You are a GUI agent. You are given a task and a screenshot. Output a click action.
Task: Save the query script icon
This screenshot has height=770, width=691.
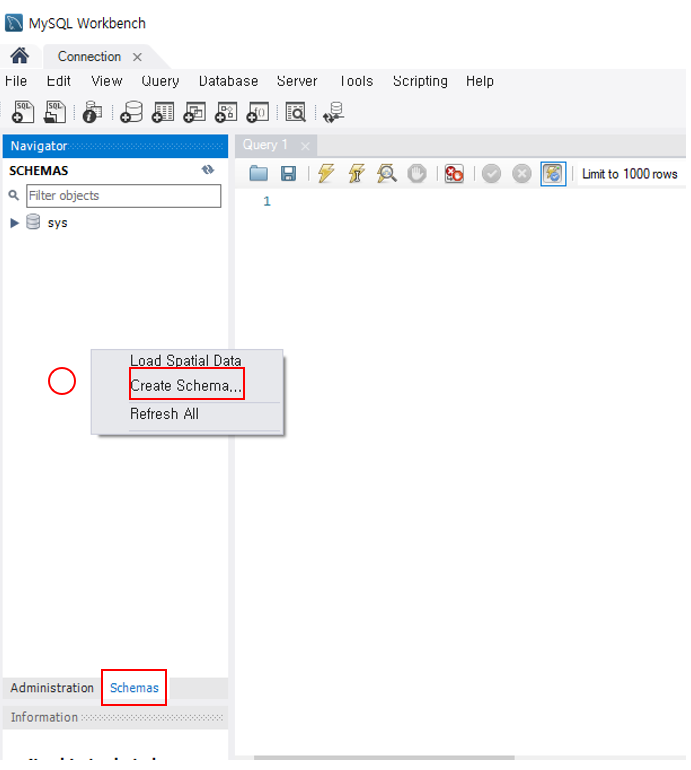[288, 173]
